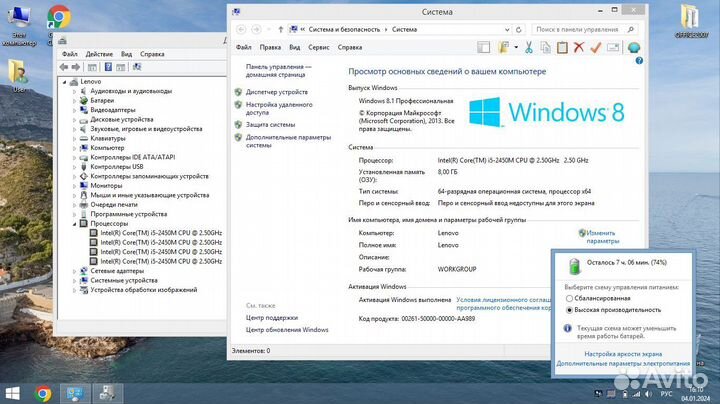Click the Windows Start button

point(12,393)
